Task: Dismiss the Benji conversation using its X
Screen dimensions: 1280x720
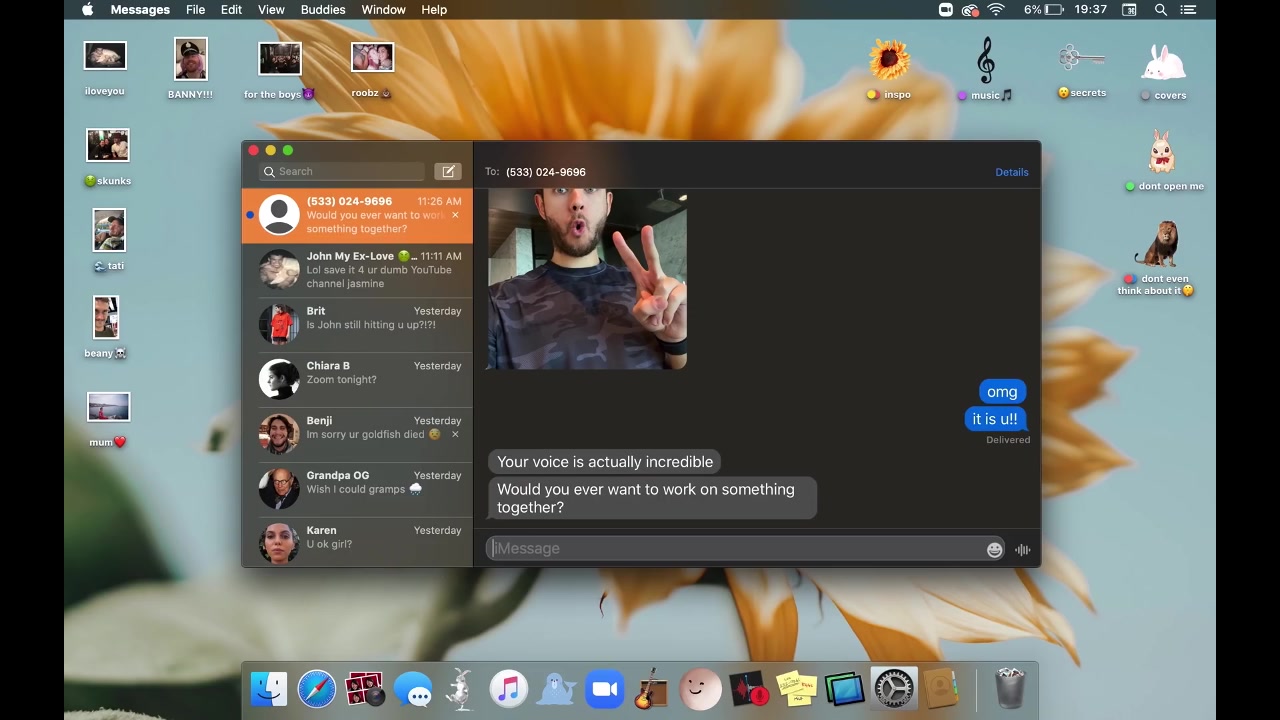Action: [455, 434]
